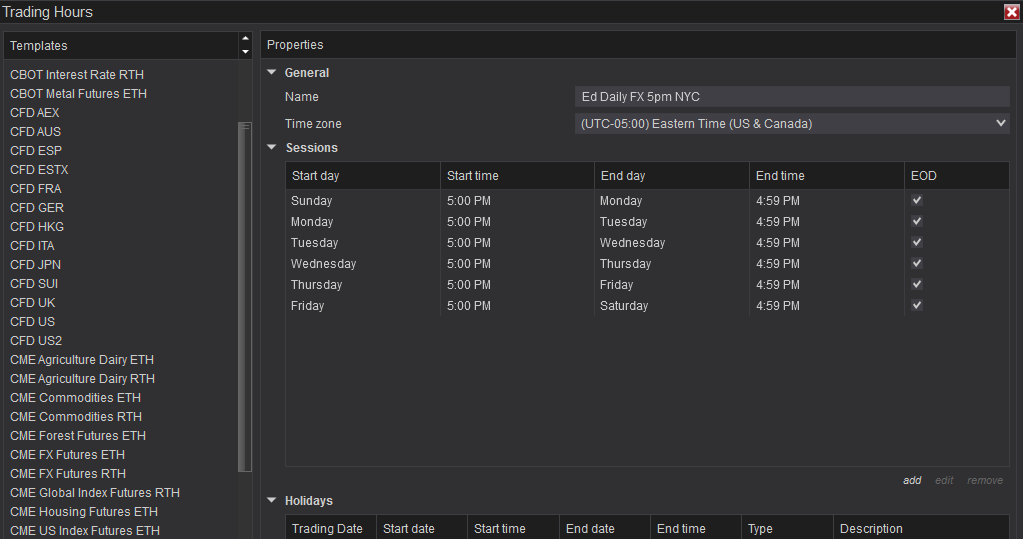Screen dimensions: 1023x539
Task: Close the Trading Hours window
Action: point(1012,12)
